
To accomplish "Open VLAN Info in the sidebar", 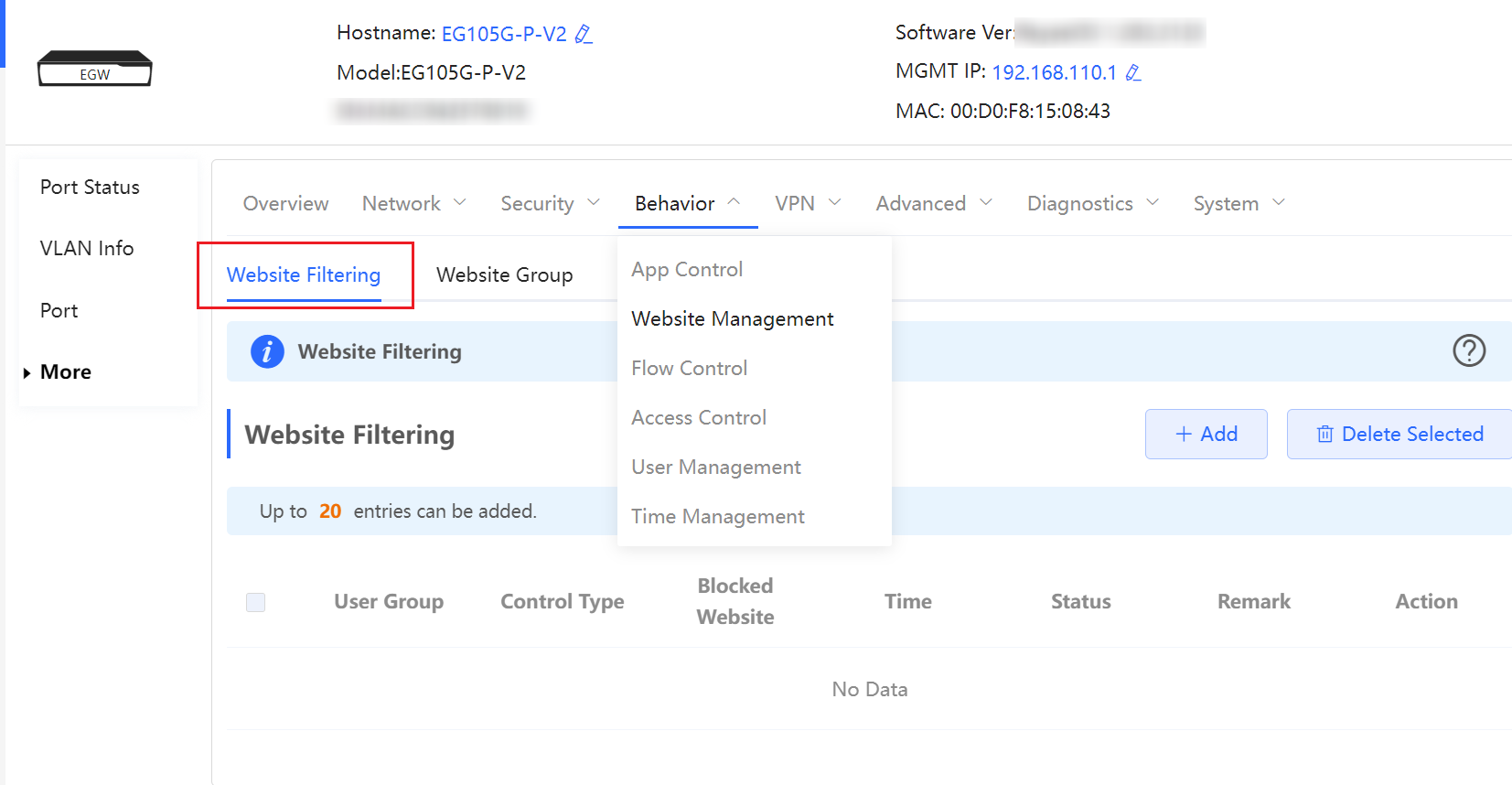I will 87,249.
